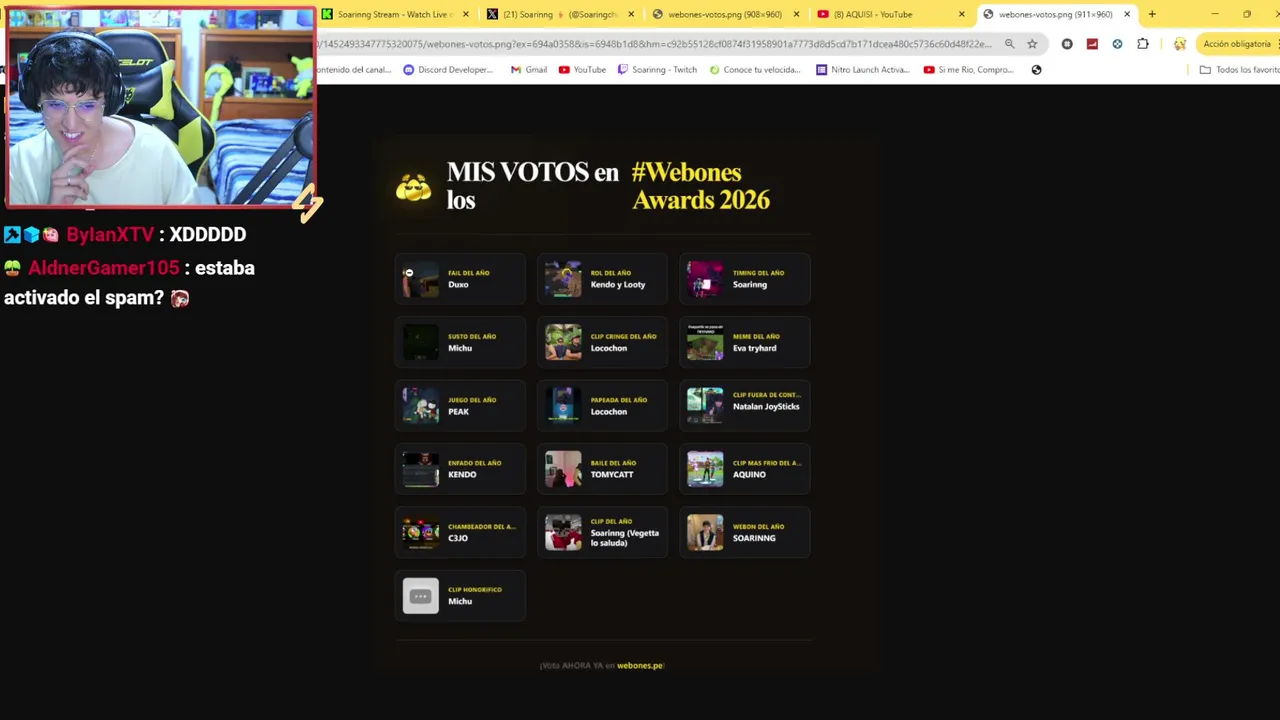Click the Meme del Año Eva tryhard thumbnail
The width and height of the screenshot is (1280, 720).
705,342
